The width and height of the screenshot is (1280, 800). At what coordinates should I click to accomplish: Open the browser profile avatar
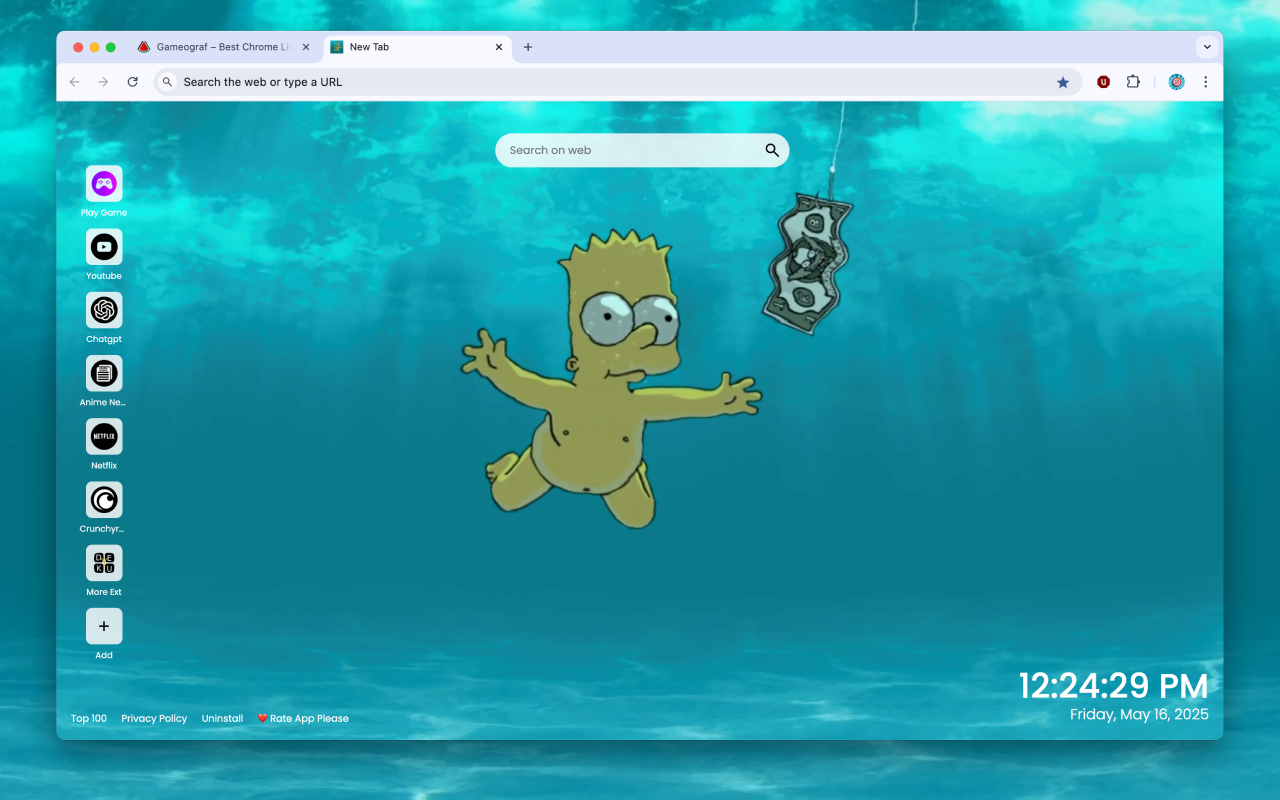(x=1177, y=81)
